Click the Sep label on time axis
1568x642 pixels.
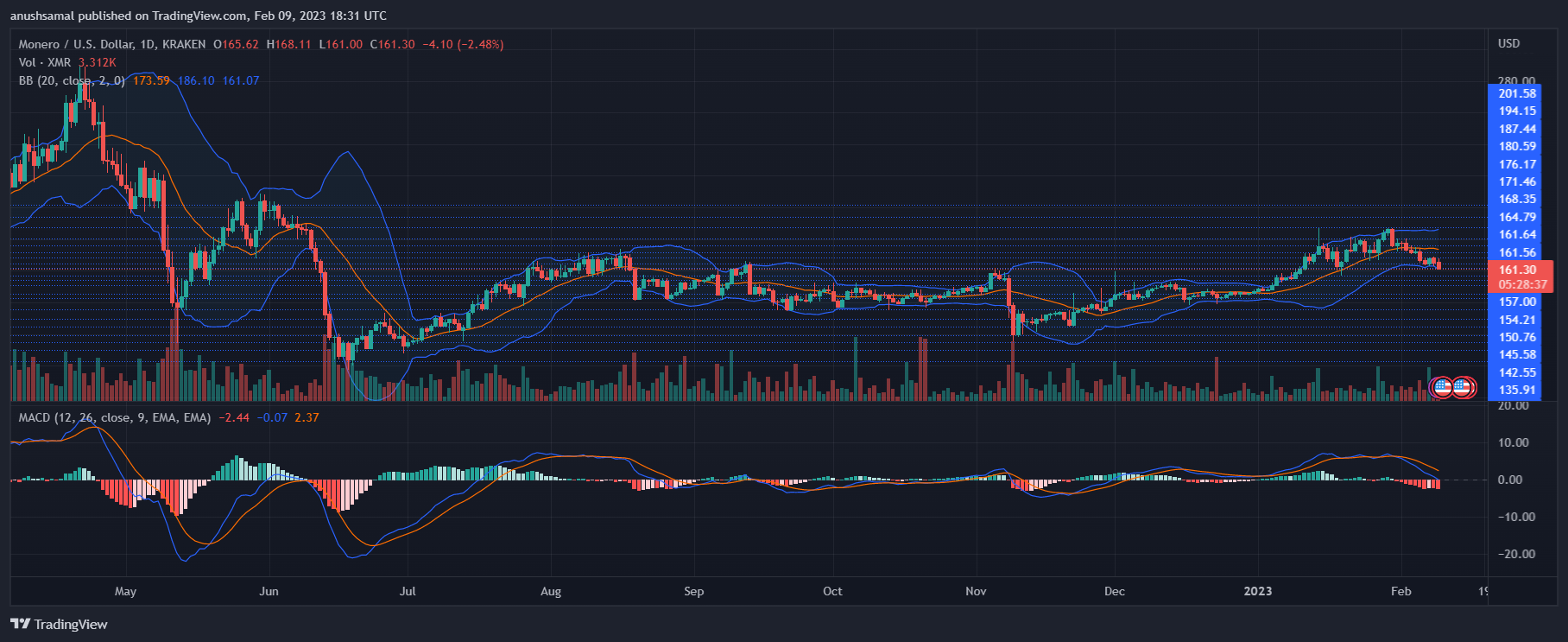(693, 591)
